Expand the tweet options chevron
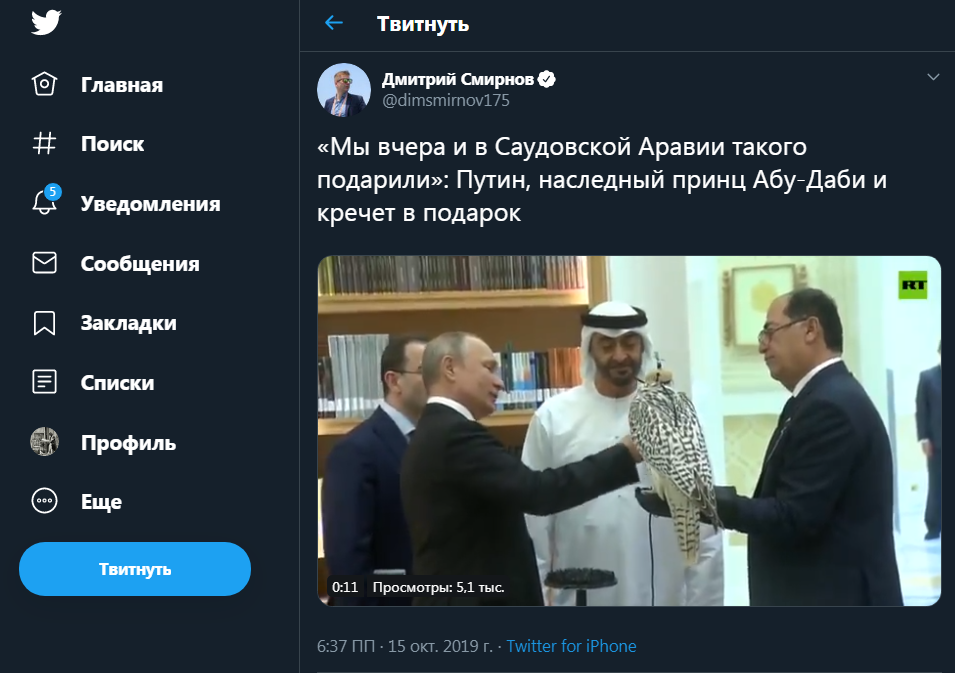 click(933, 77)
